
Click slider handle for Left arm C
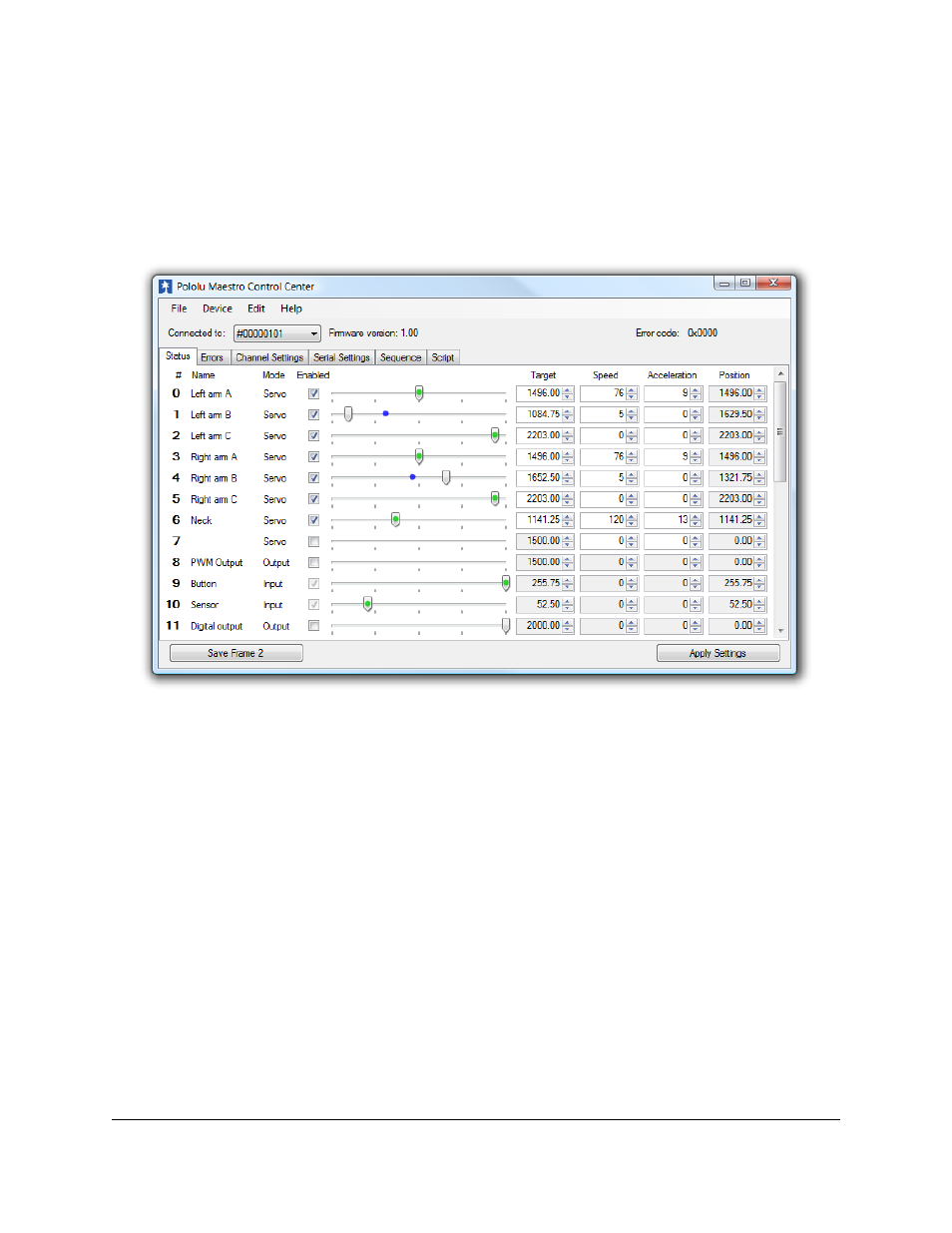(495, 435)
